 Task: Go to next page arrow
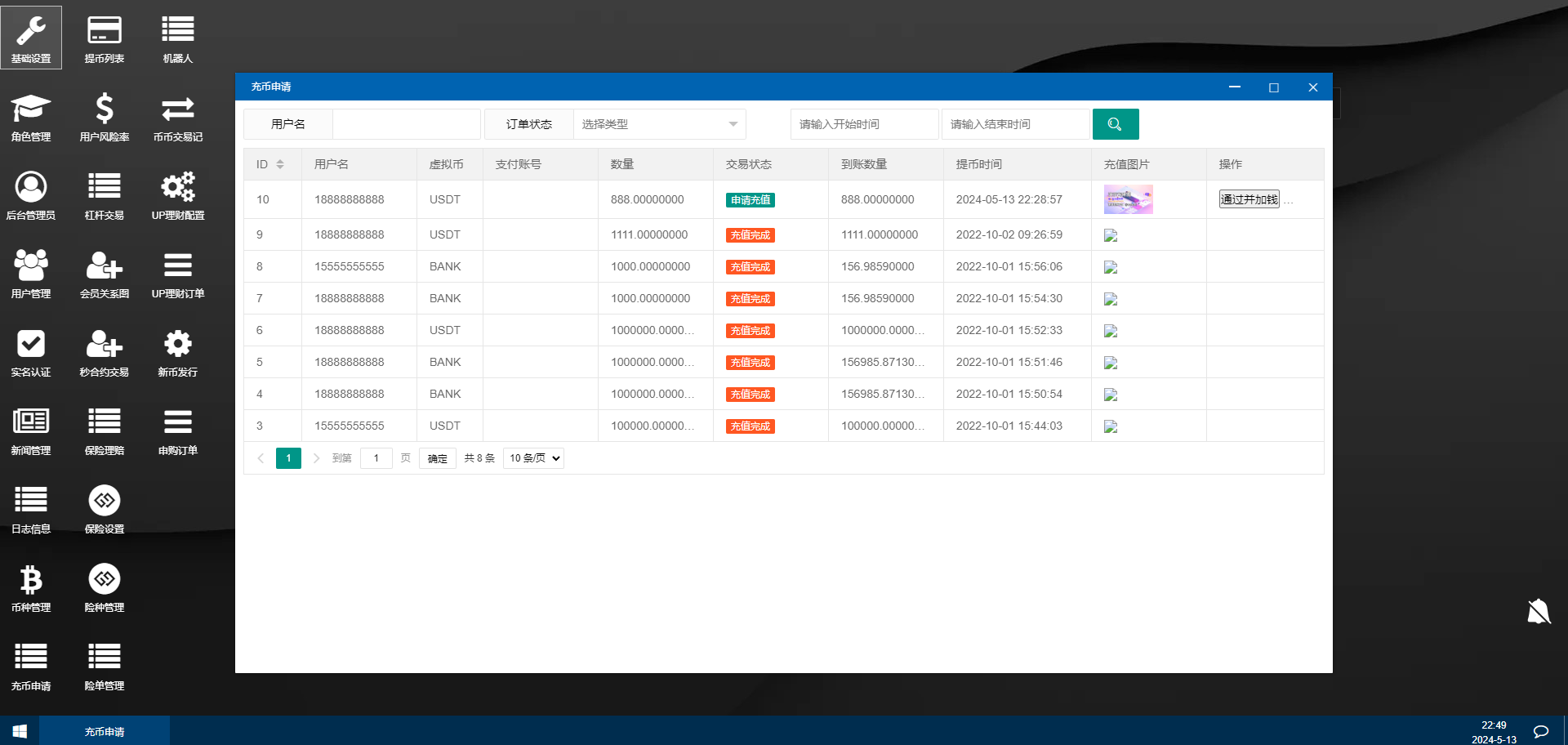(316, 458)
